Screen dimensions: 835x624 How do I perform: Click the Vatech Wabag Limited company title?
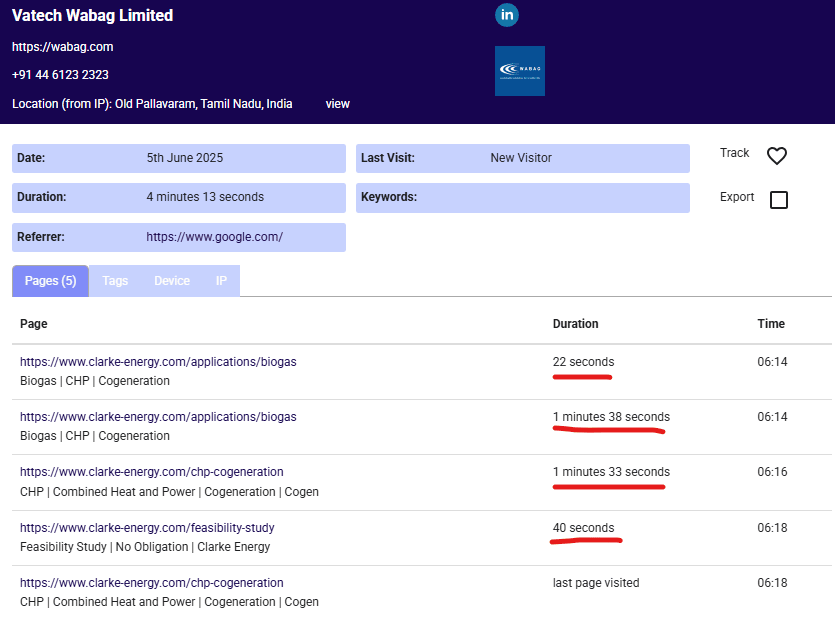coord(92,15)
